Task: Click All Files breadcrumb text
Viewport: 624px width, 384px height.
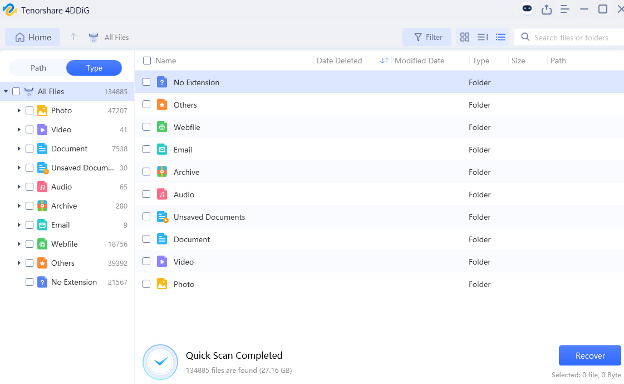Action: [x=117, y=37]
